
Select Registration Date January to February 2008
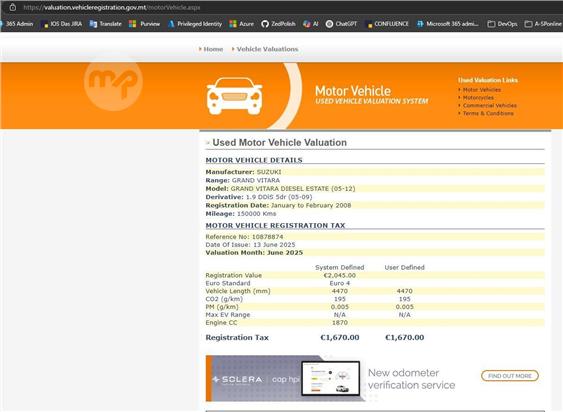point(311,205)
